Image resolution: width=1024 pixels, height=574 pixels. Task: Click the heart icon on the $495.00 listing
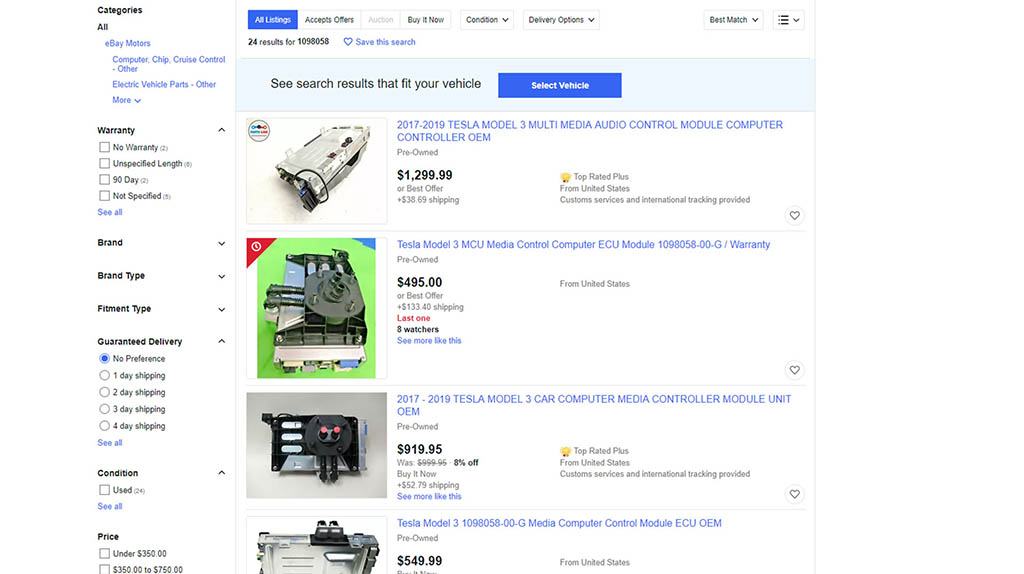tap(794, 370)
